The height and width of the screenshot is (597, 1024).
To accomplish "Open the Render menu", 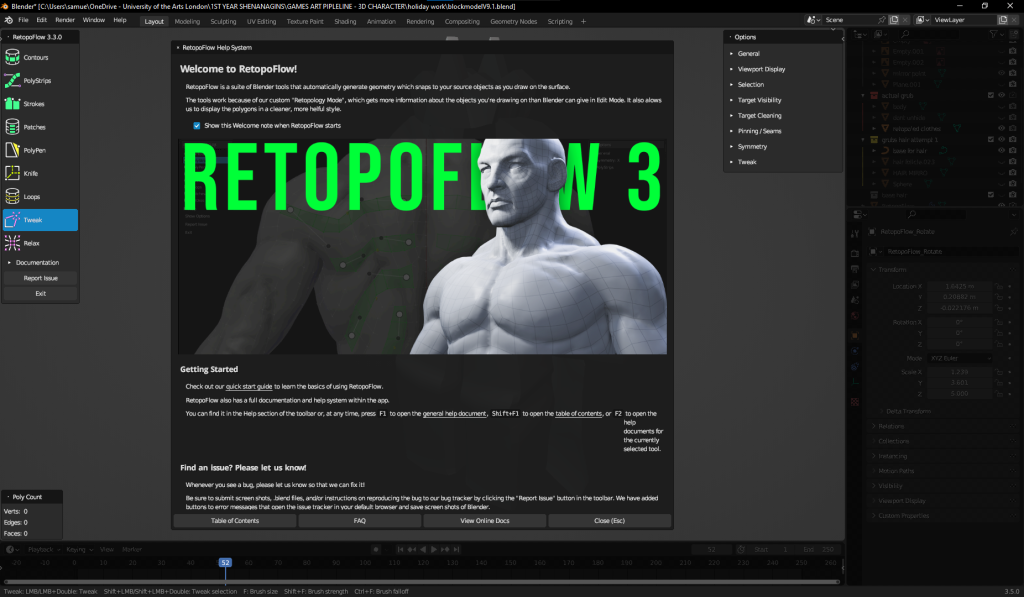I will (x=65, y=20).
